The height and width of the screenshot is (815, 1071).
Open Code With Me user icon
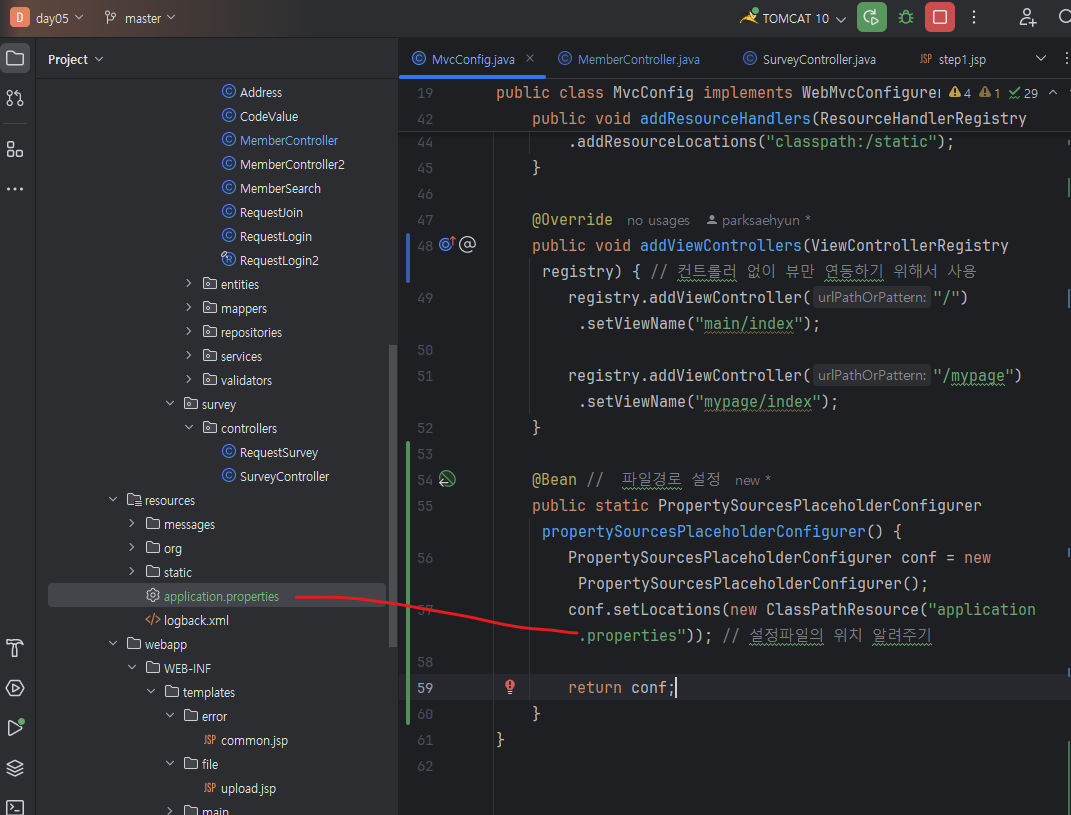[x=1027, y=18]
